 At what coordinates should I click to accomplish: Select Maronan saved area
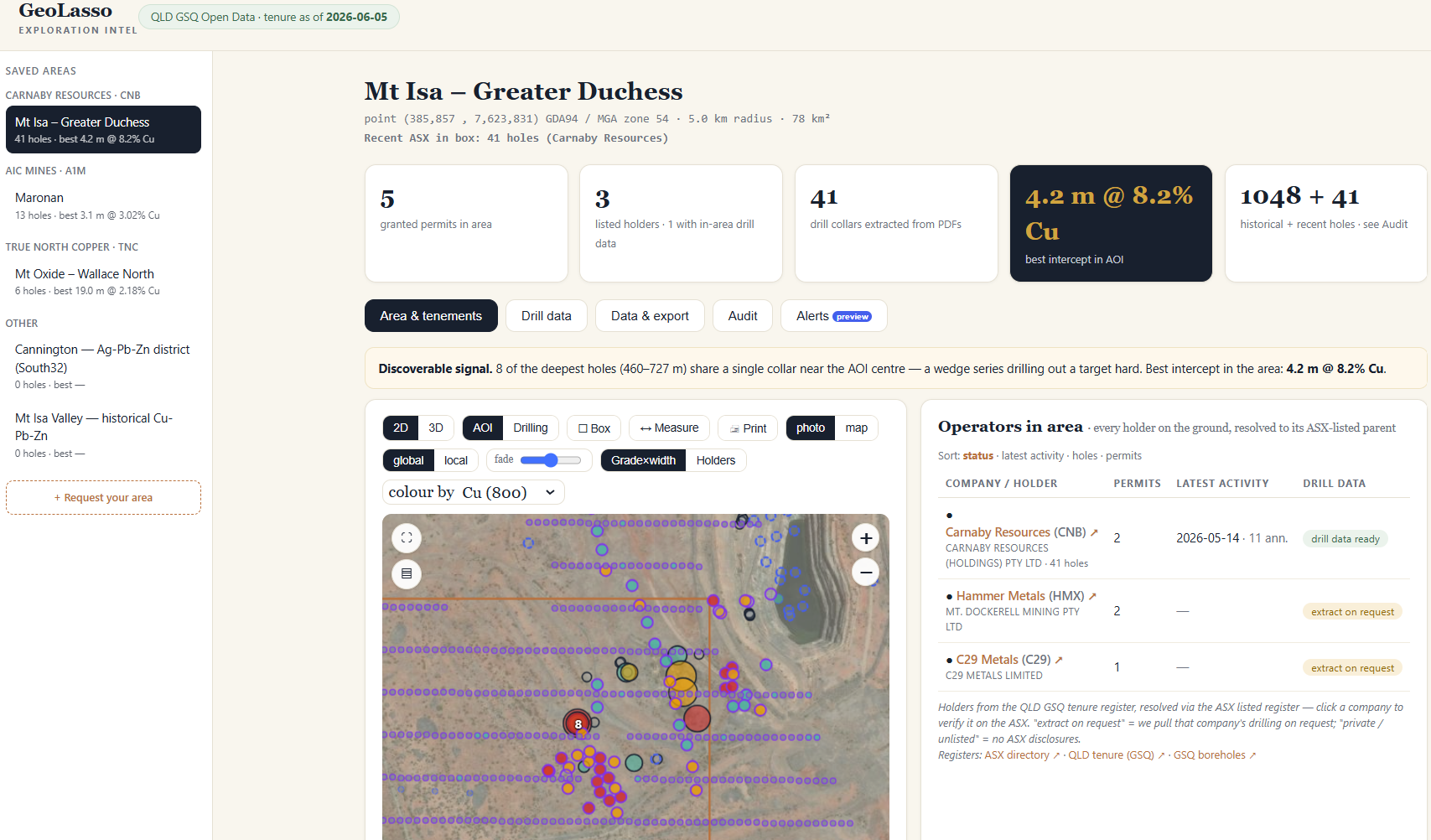pyautogui.click(x=103, y=205)
